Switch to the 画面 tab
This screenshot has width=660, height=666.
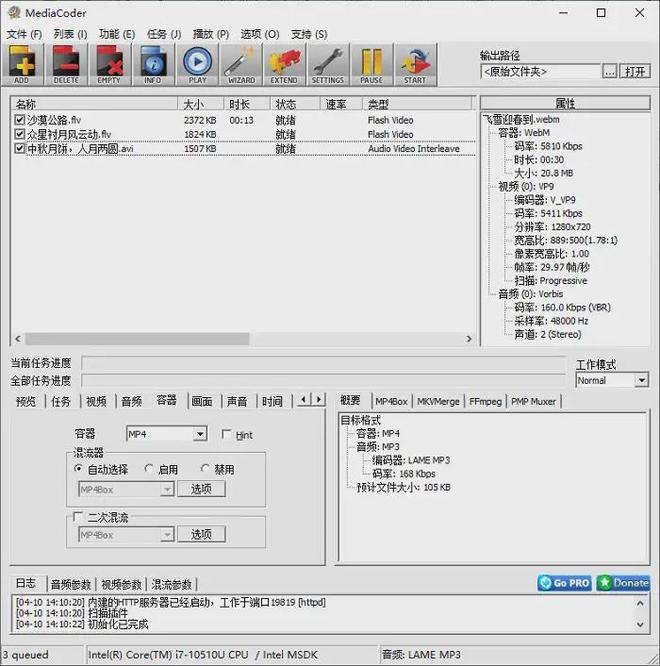coord(202,401)
